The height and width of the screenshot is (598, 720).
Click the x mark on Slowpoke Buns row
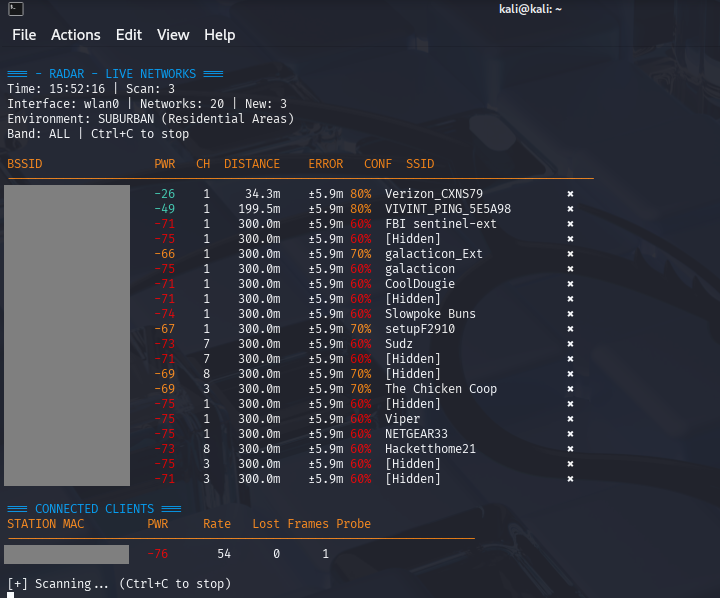(570, 314)
